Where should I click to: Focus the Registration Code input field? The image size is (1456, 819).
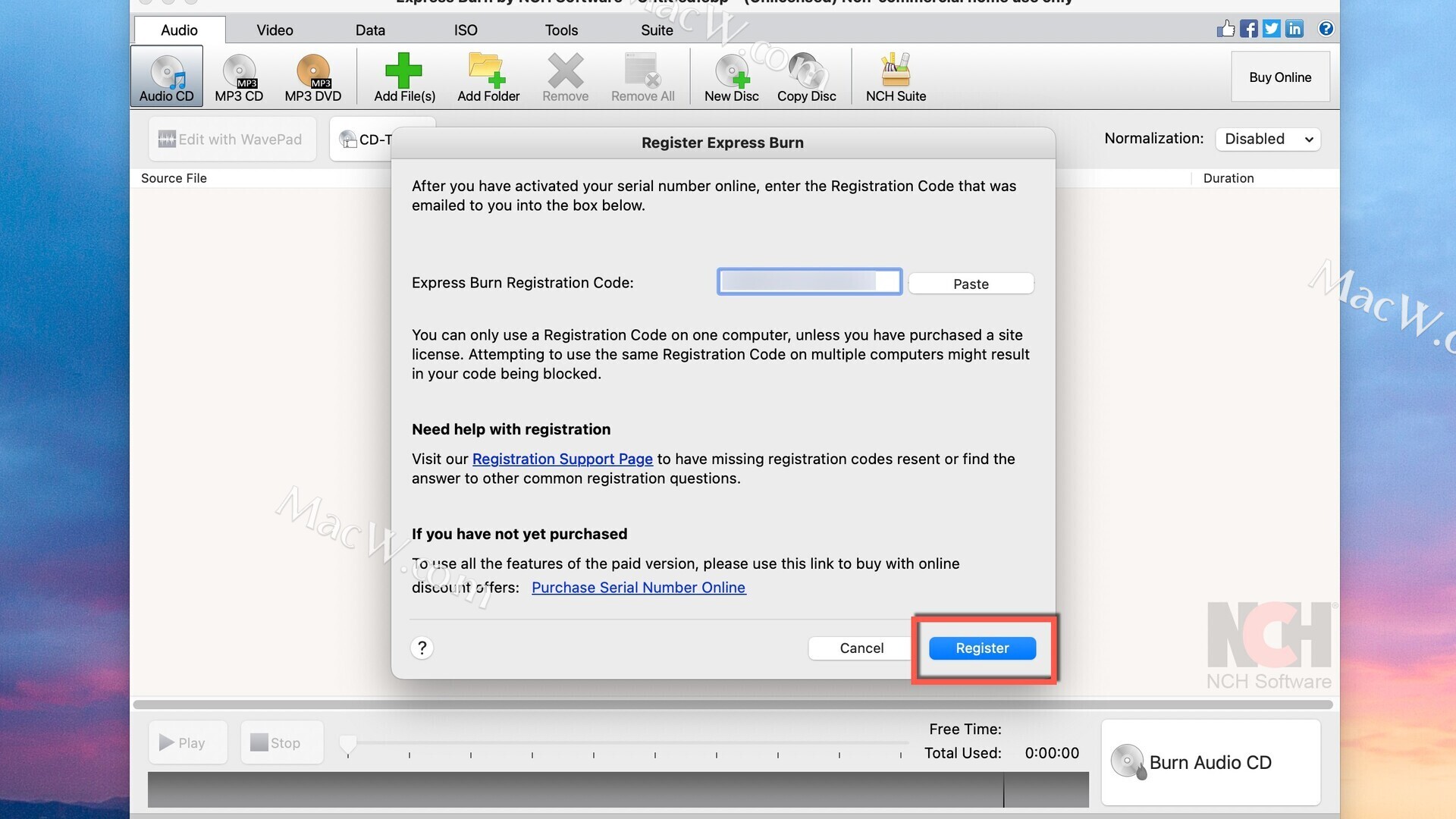point(809,282)
